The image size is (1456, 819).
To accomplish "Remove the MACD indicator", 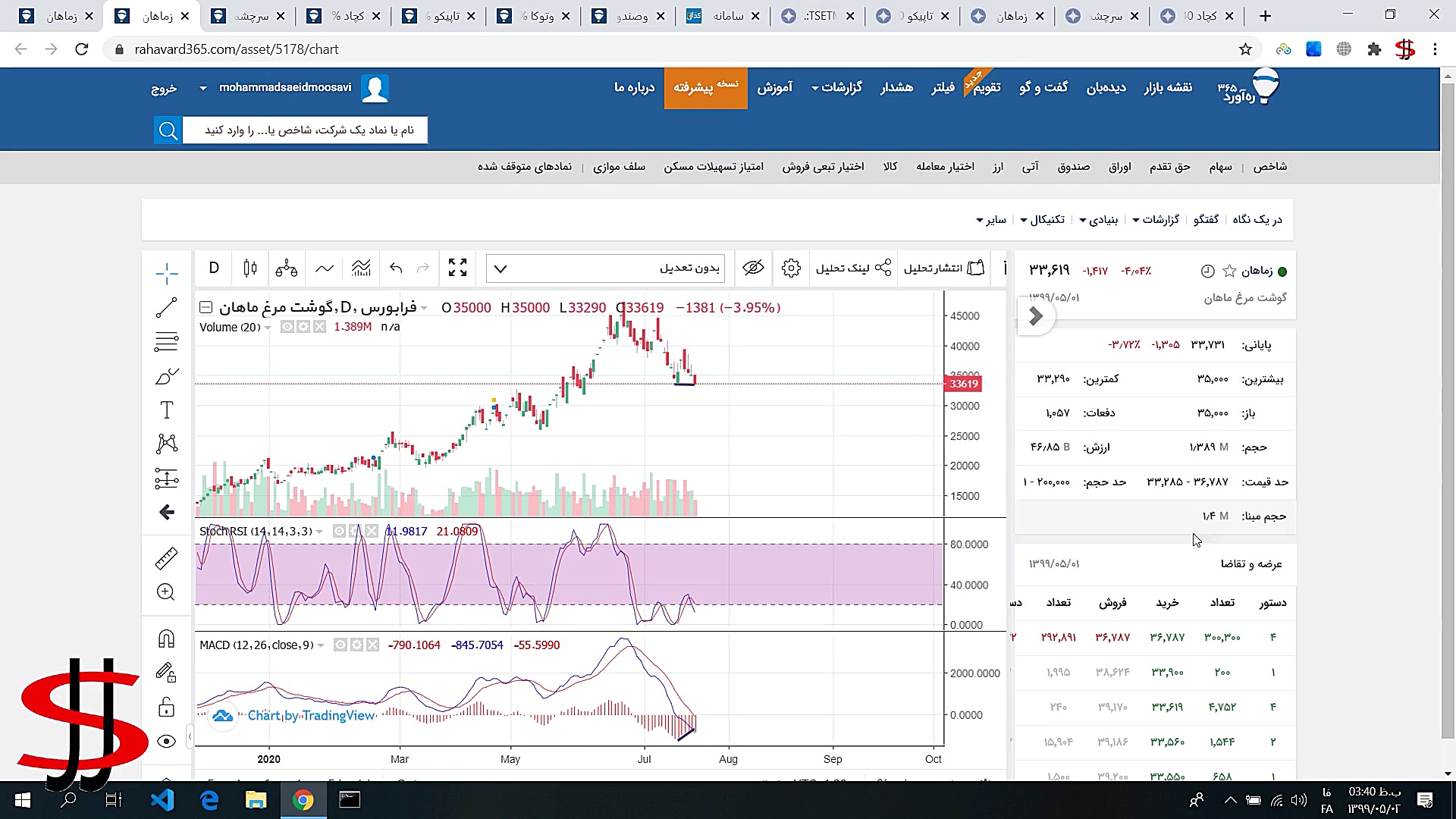I will click(372, 645).
